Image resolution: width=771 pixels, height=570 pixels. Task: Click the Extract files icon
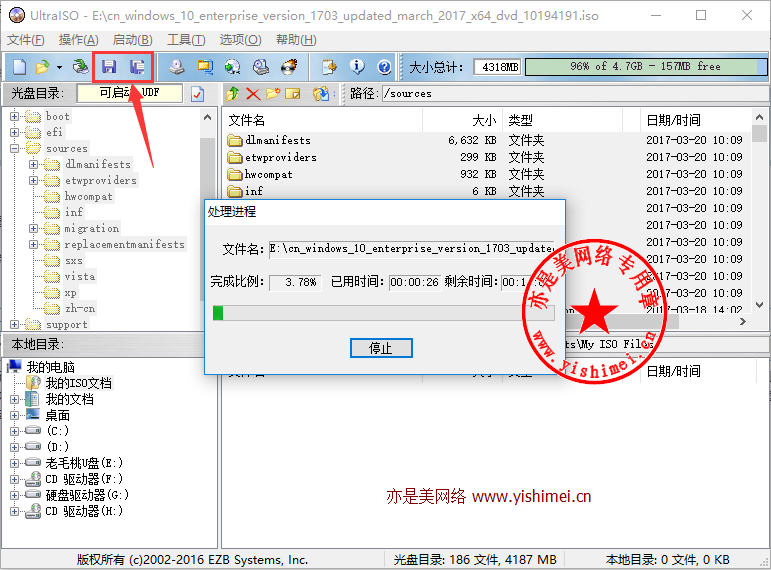pos(321,93)
